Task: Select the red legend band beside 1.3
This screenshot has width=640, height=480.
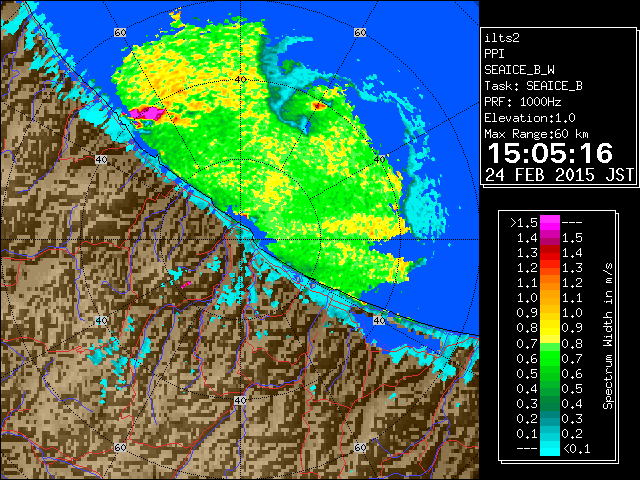Action: coord(549,253)
